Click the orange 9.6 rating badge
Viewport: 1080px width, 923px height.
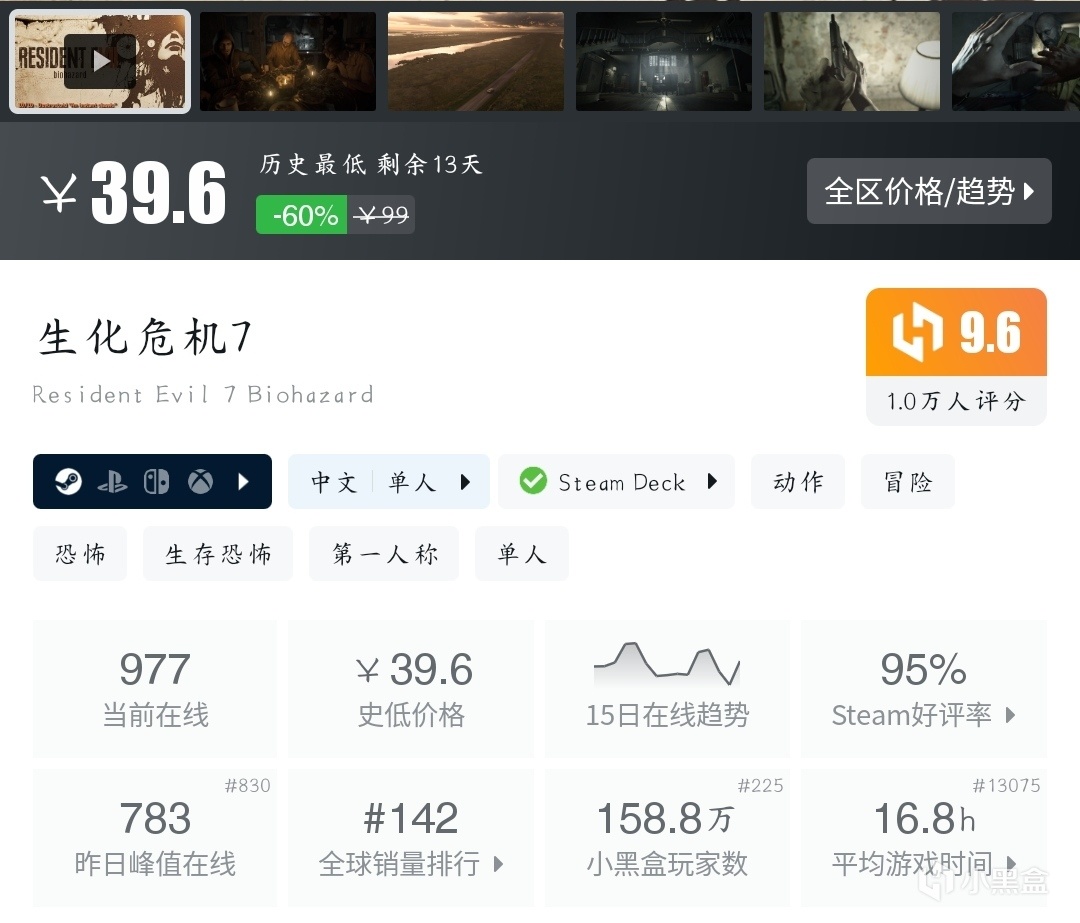point(956,332)
